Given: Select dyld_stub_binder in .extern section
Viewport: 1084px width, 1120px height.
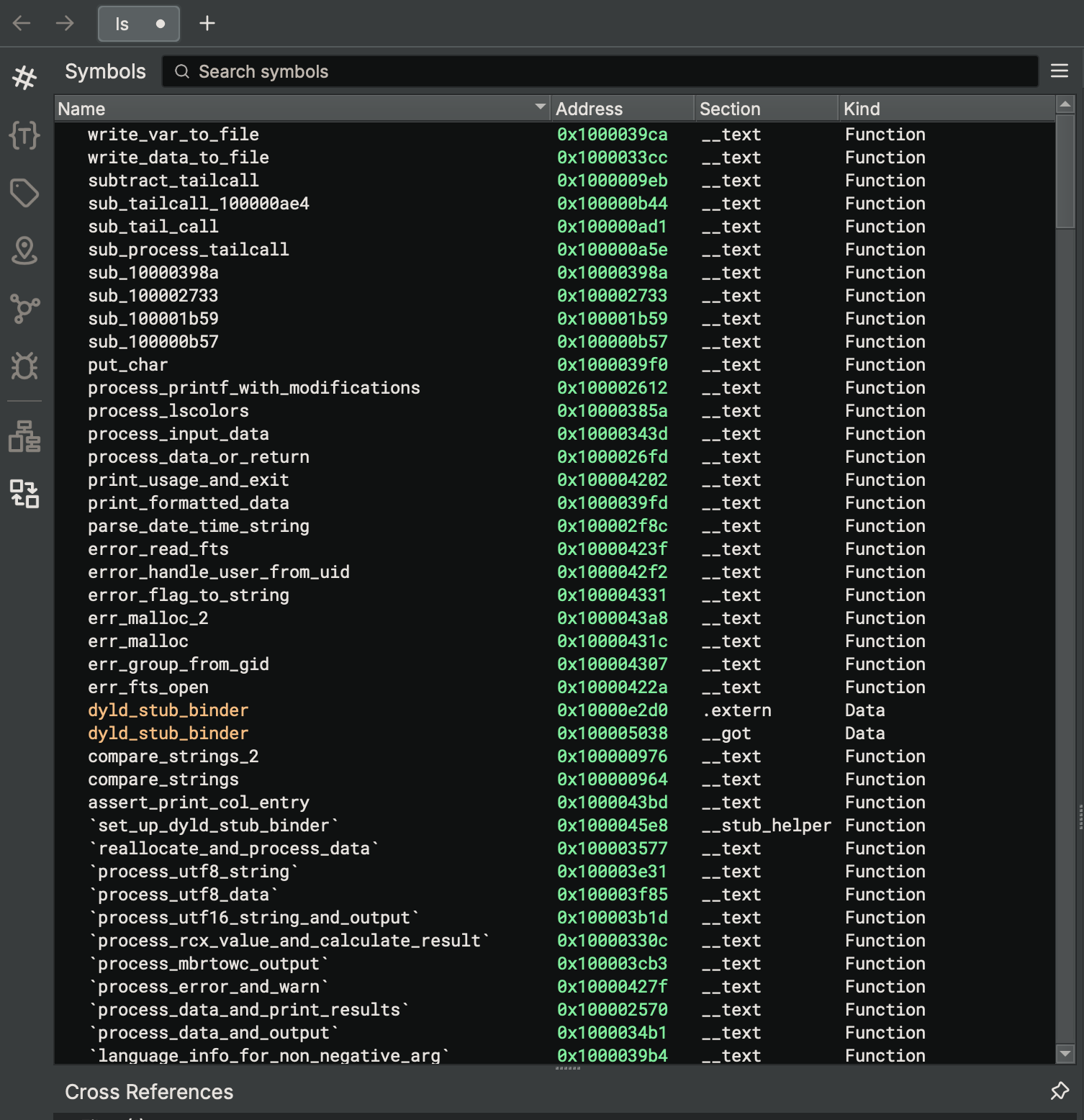Looking at the screenshot, I should (168, 710).
